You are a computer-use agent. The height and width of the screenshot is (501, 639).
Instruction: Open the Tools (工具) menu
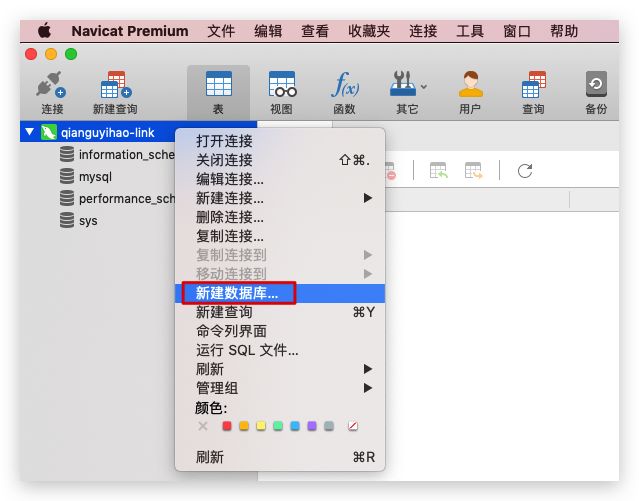coord(470,31)
